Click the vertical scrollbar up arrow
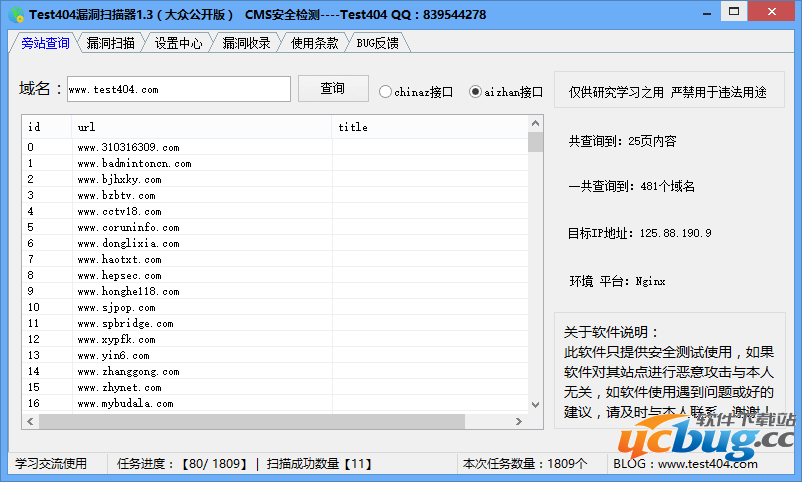This screenshot has width=802, height=482. click(x=536, y=123)
